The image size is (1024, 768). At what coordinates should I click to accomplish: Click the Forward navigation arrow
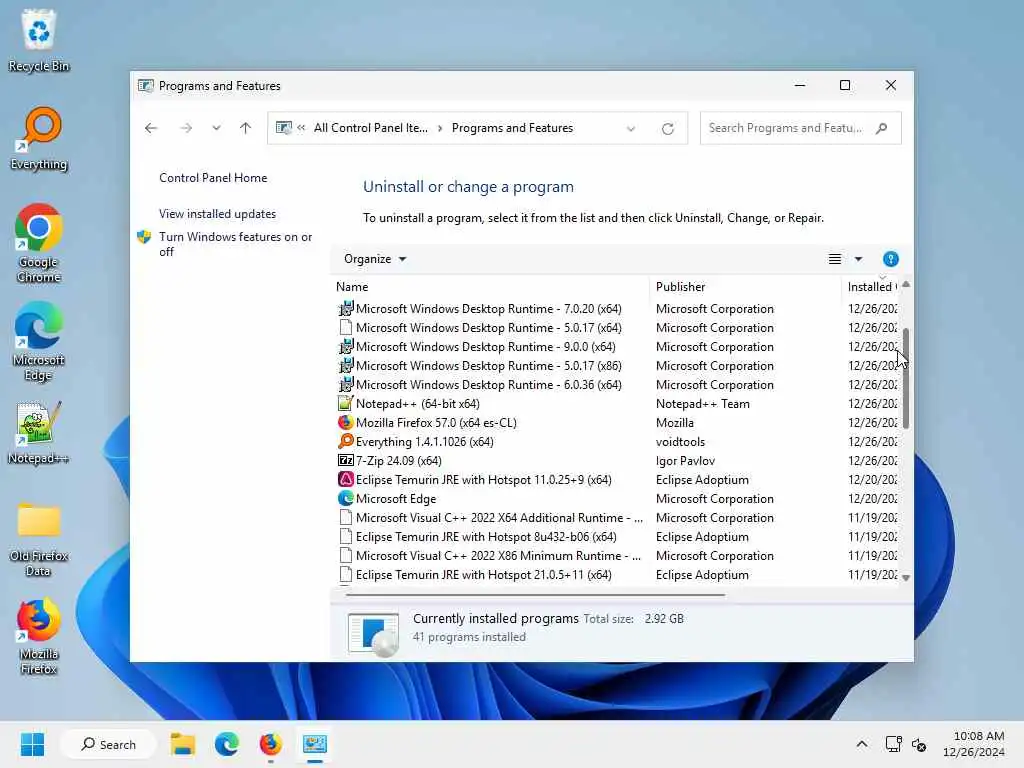tap(186, 128)
